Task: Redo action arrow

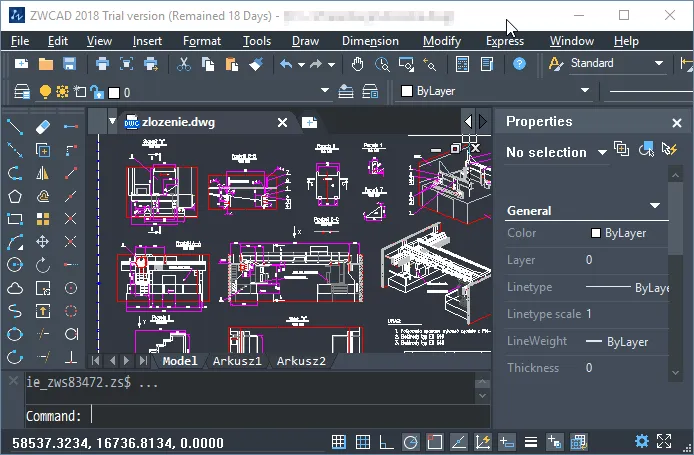Action: [316, 64]
